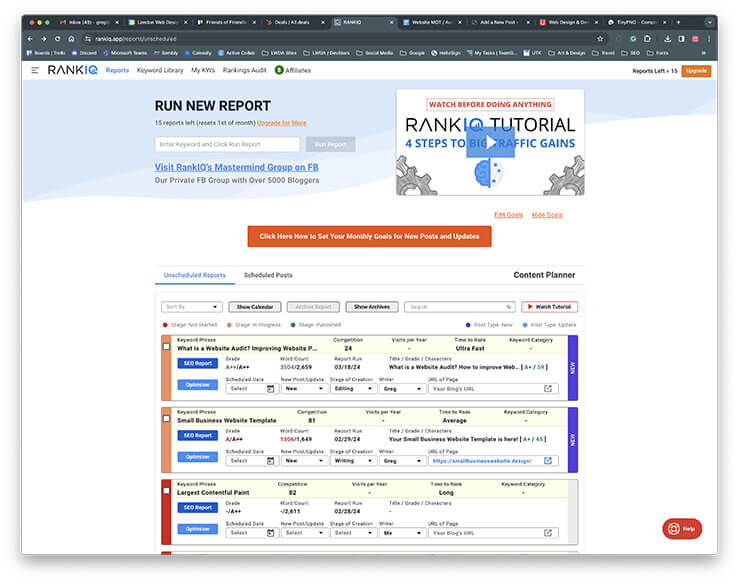The width and height of the screenshot is (739, 583).
Task: Click the orange Upgrade button
Action: tap(696, 71)
